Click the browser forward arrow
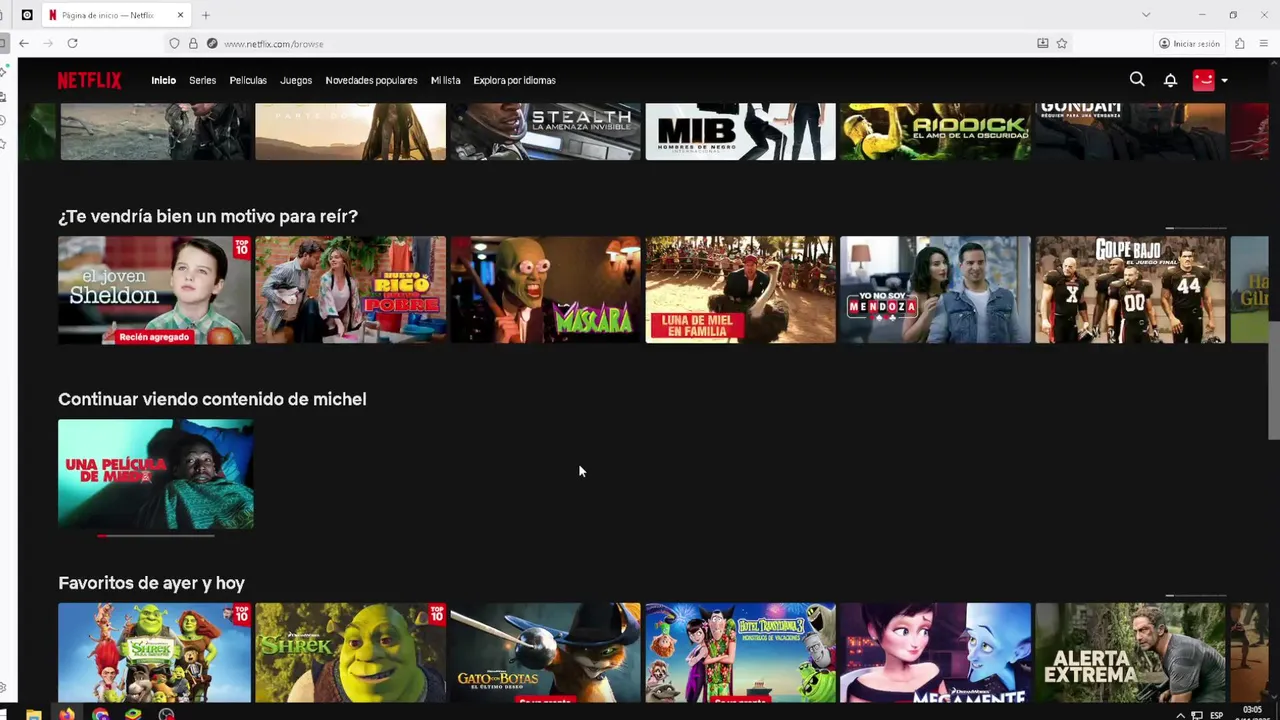 (x=47, y=43)
